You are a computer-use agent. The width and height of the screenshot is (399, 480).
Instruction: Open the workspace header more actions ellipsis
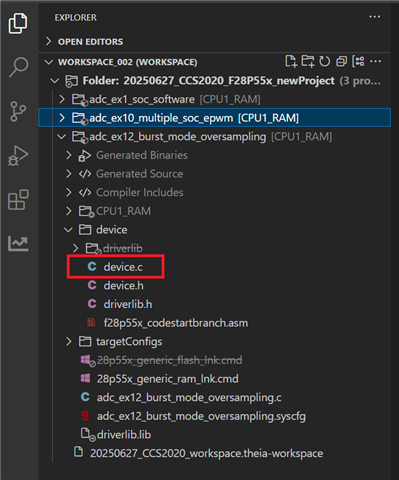[x=376, y=61]
